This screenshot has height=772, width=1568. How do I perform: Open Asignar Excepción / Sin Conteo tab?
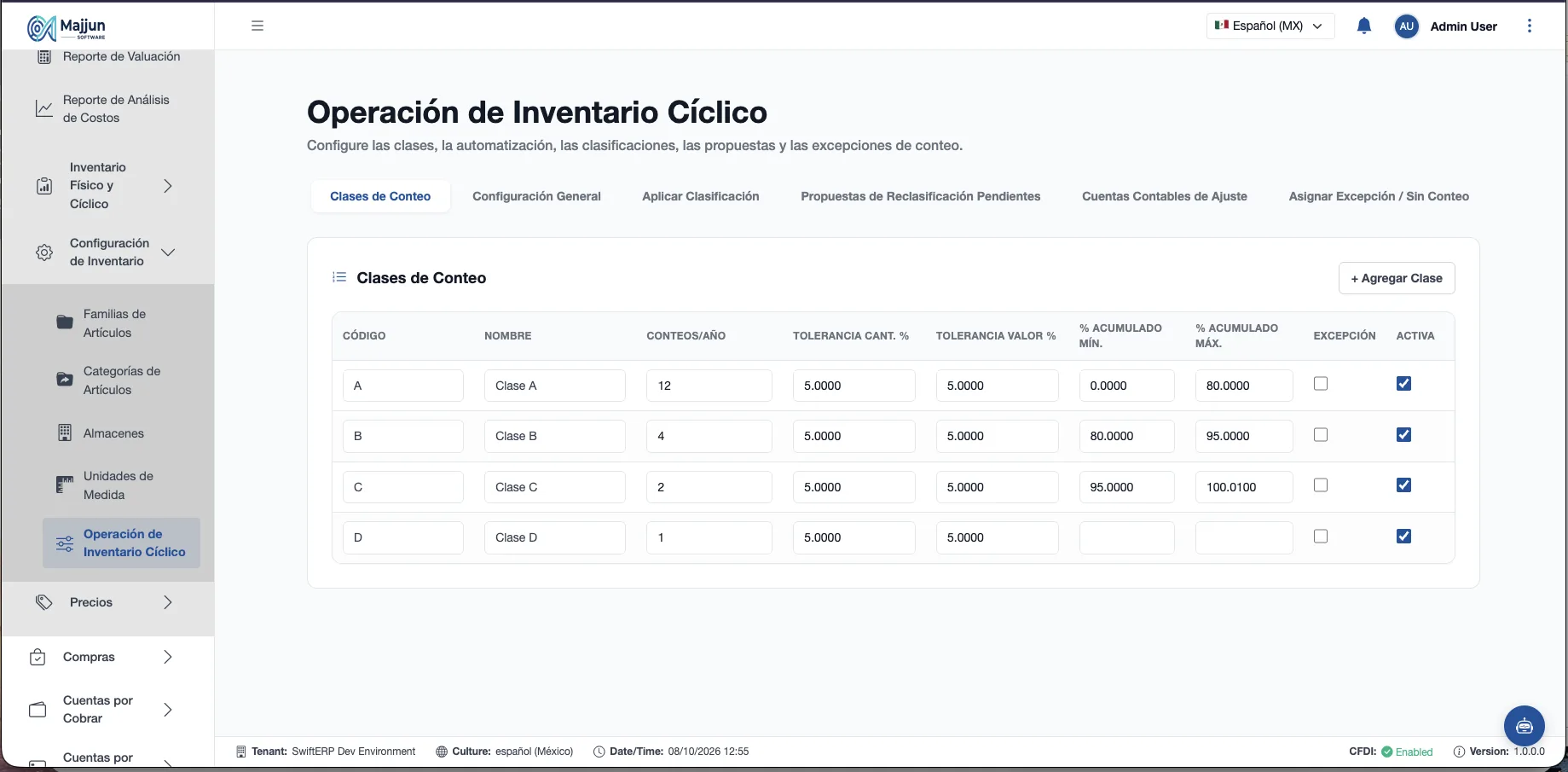click(1378, 196)
